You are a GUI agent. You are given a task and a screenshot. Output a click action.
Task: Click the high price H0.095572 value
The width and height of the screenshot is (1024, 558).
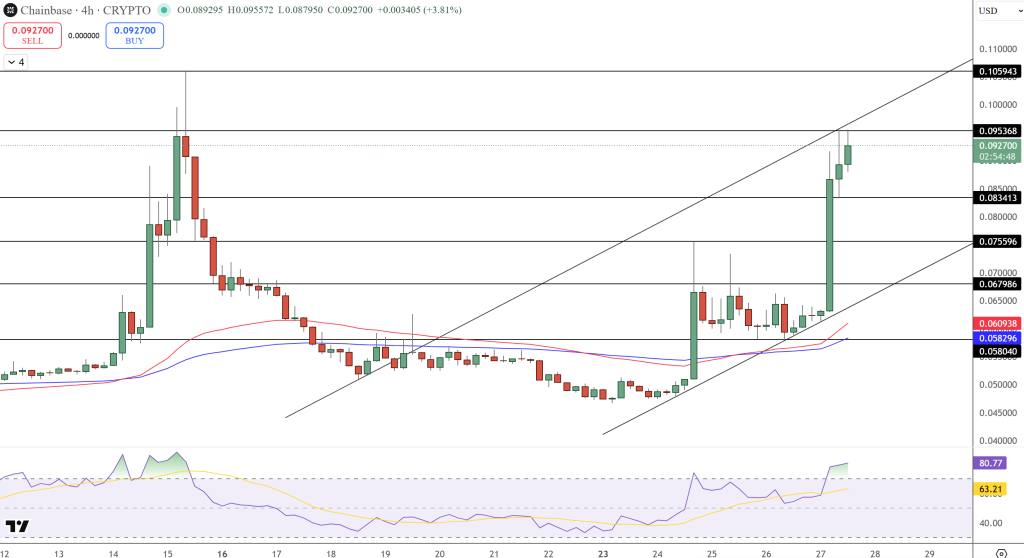point(251,10)
